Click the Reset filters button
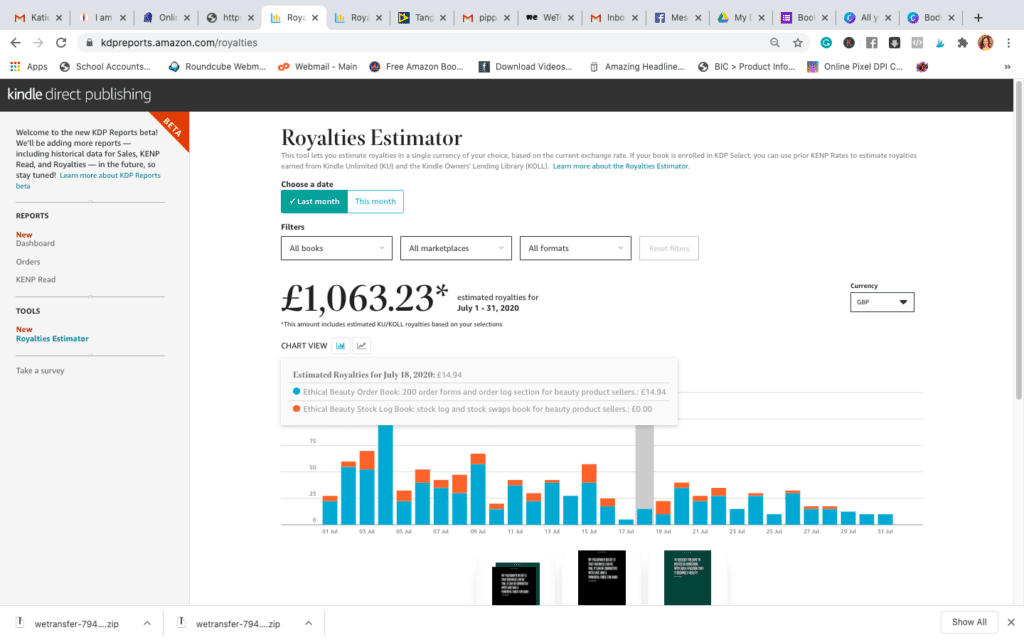The height and width of the screenshot is (640, 1024). (x=669, y=248)
